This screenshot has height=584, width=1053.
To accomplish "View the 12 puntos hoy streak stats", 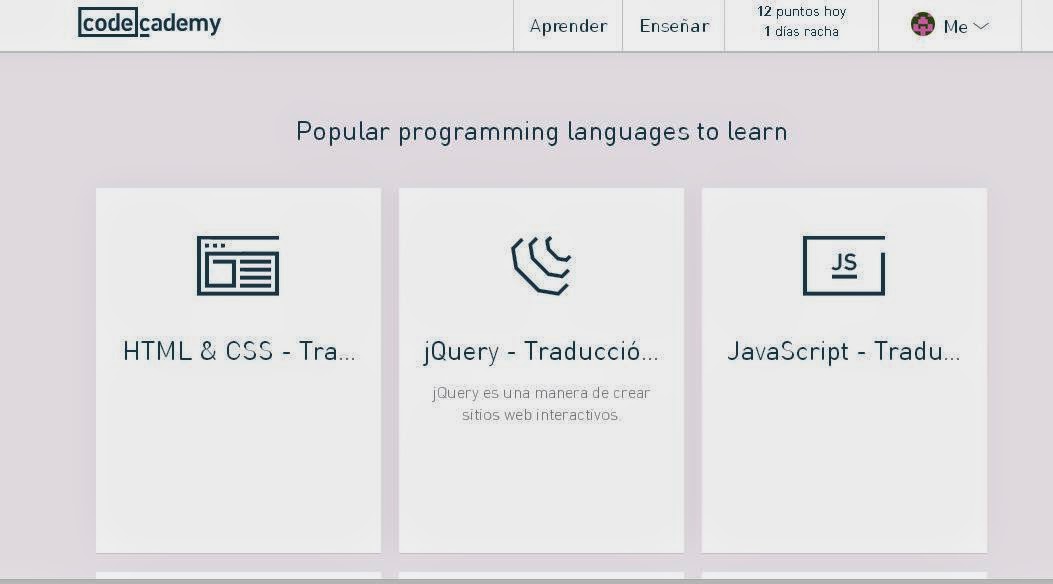I will coord(801,11).
